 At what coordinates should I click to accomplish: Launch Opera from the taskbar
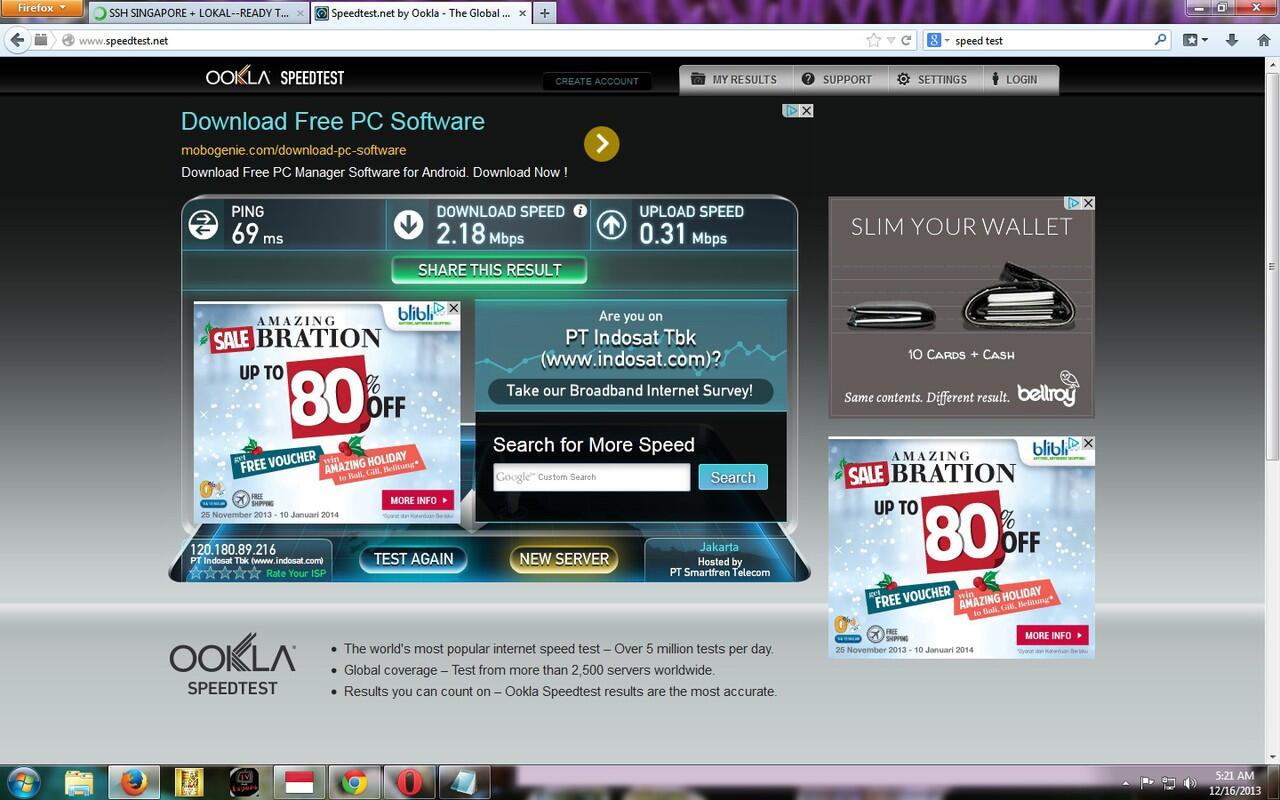[409, 782]
